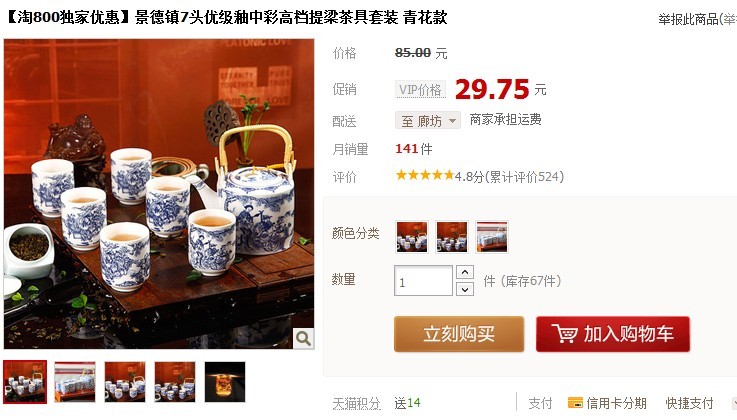
Task: Select the second gallery thumbnail of gift box
Action: (75, 381)
